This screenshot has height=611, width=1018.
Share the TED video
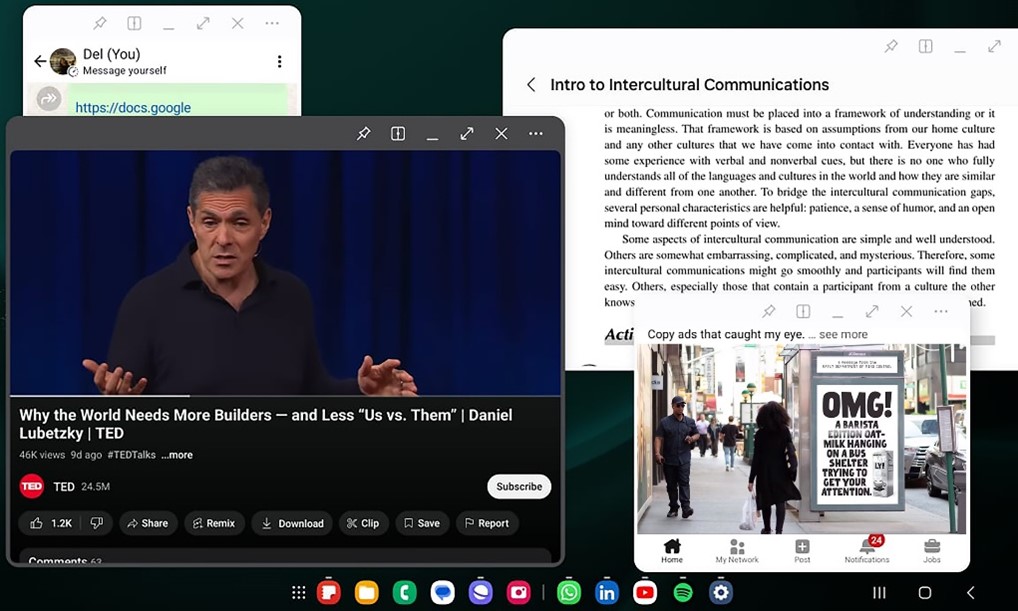[x=148, y=523]
